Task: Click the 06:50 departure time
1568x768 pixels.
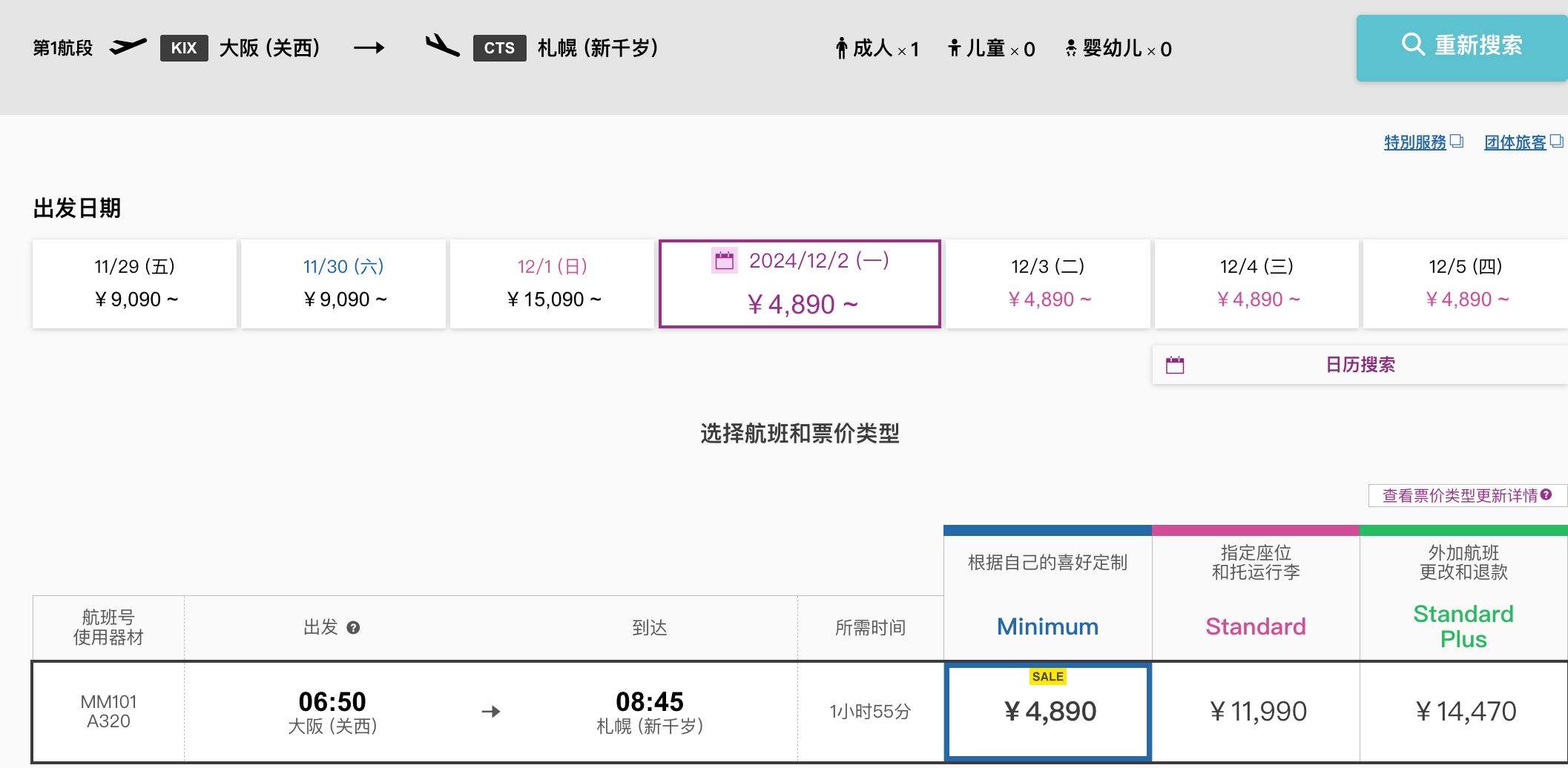Action: point(332,701)
